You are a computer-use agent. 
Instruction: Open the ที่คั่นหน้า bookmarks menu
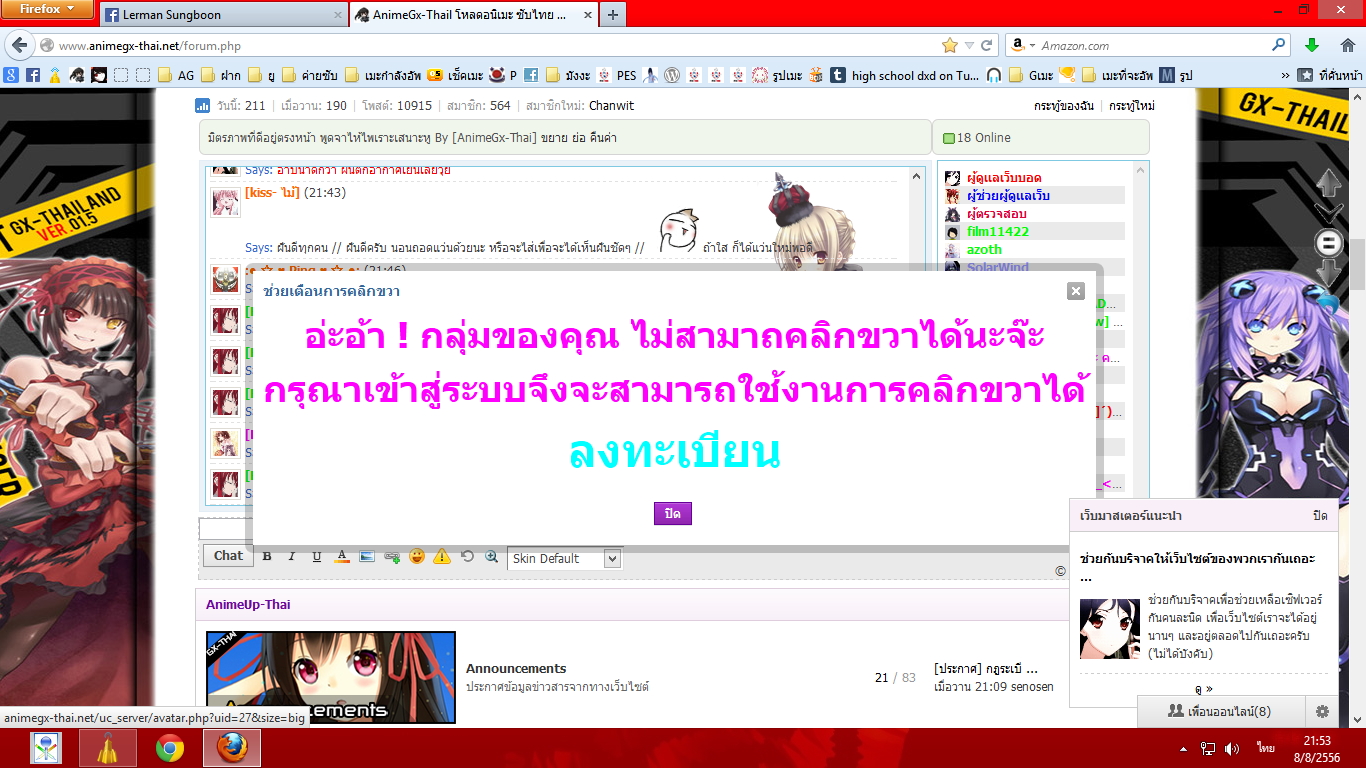point(1330,75)
